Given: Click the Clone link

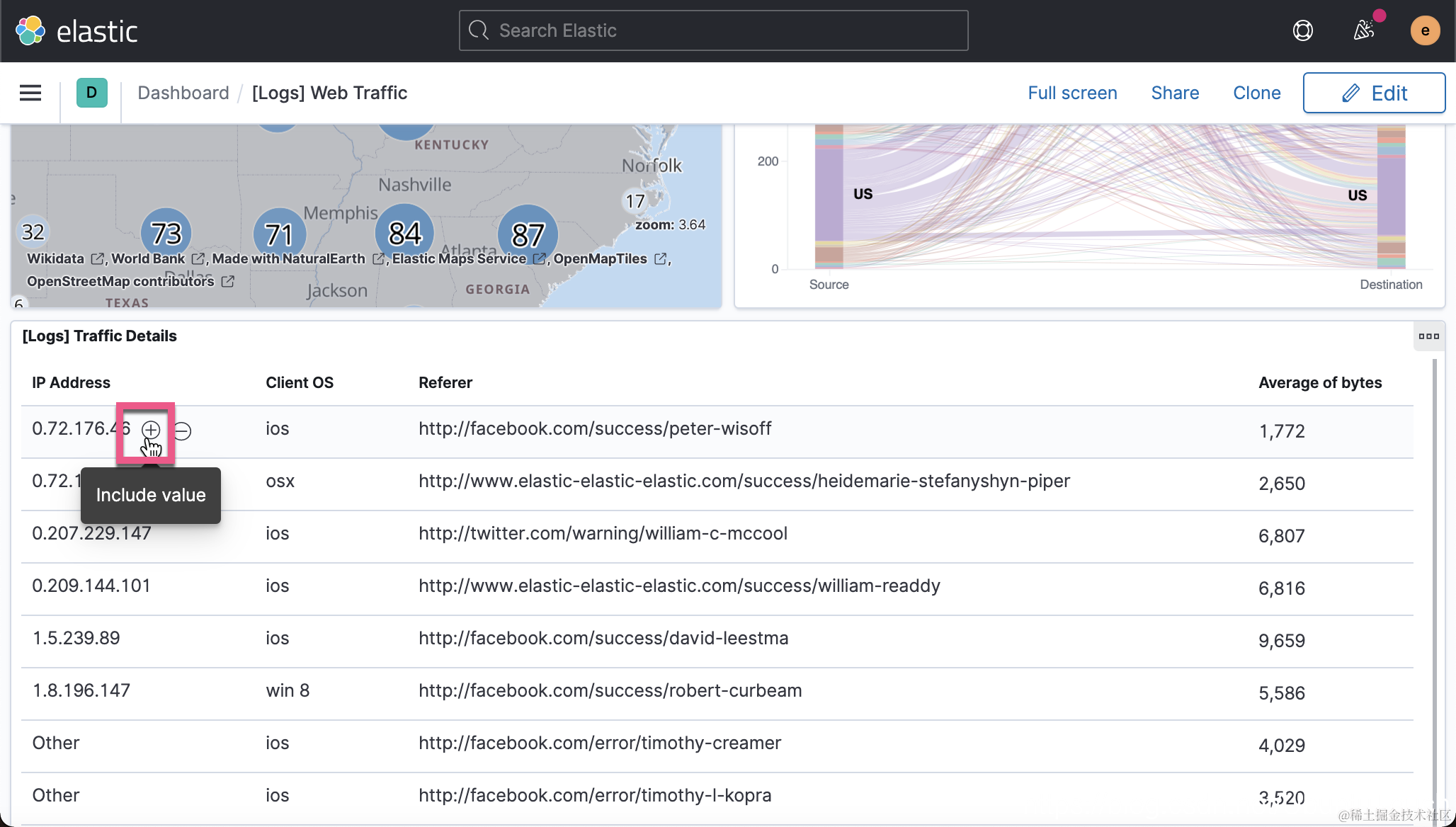Looking at the screenshot, I should [x=1256, y=93].
